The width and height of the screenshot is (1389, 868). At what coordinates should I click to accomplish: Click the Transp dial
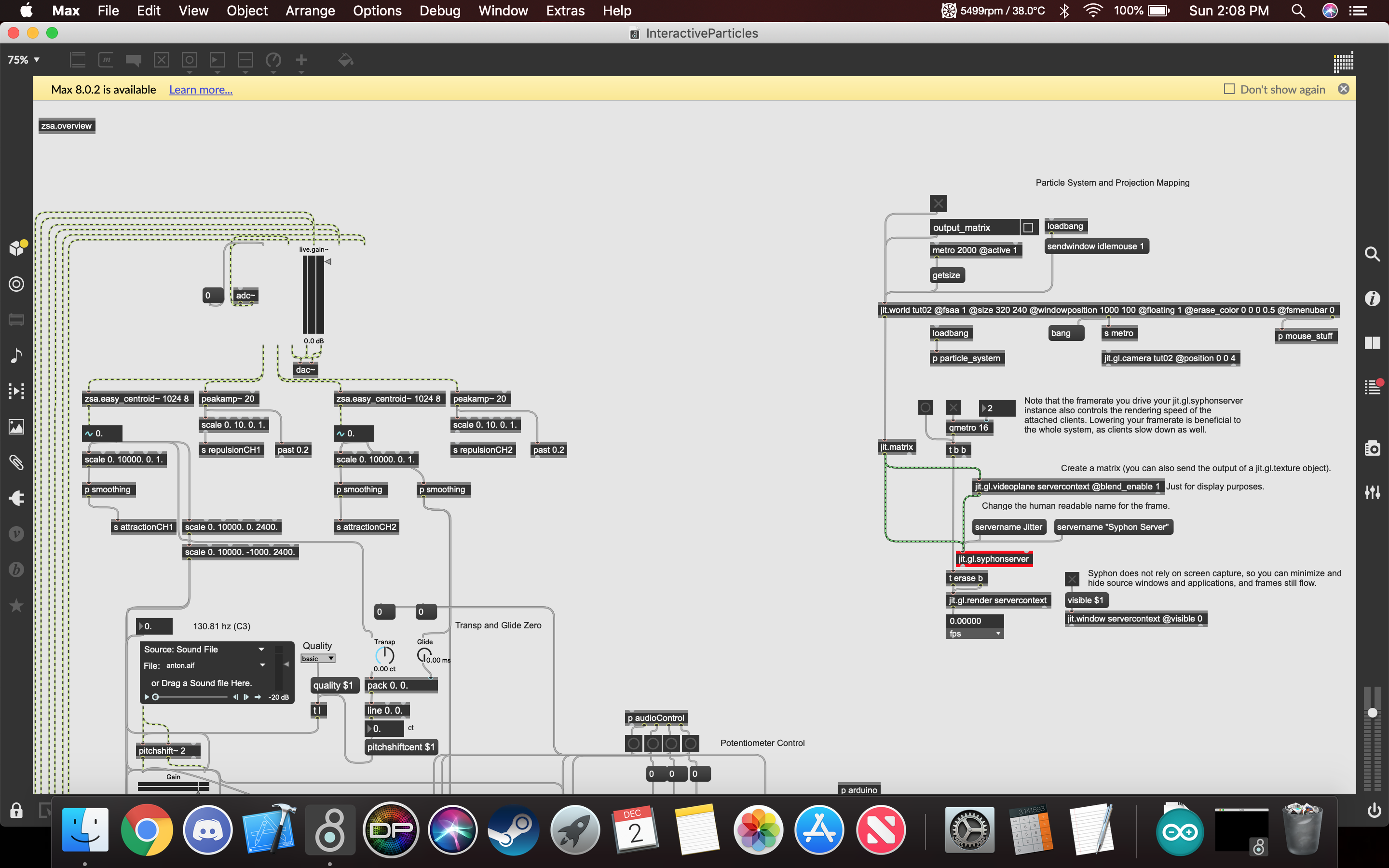pyautogui.click(x=384, y=655)
